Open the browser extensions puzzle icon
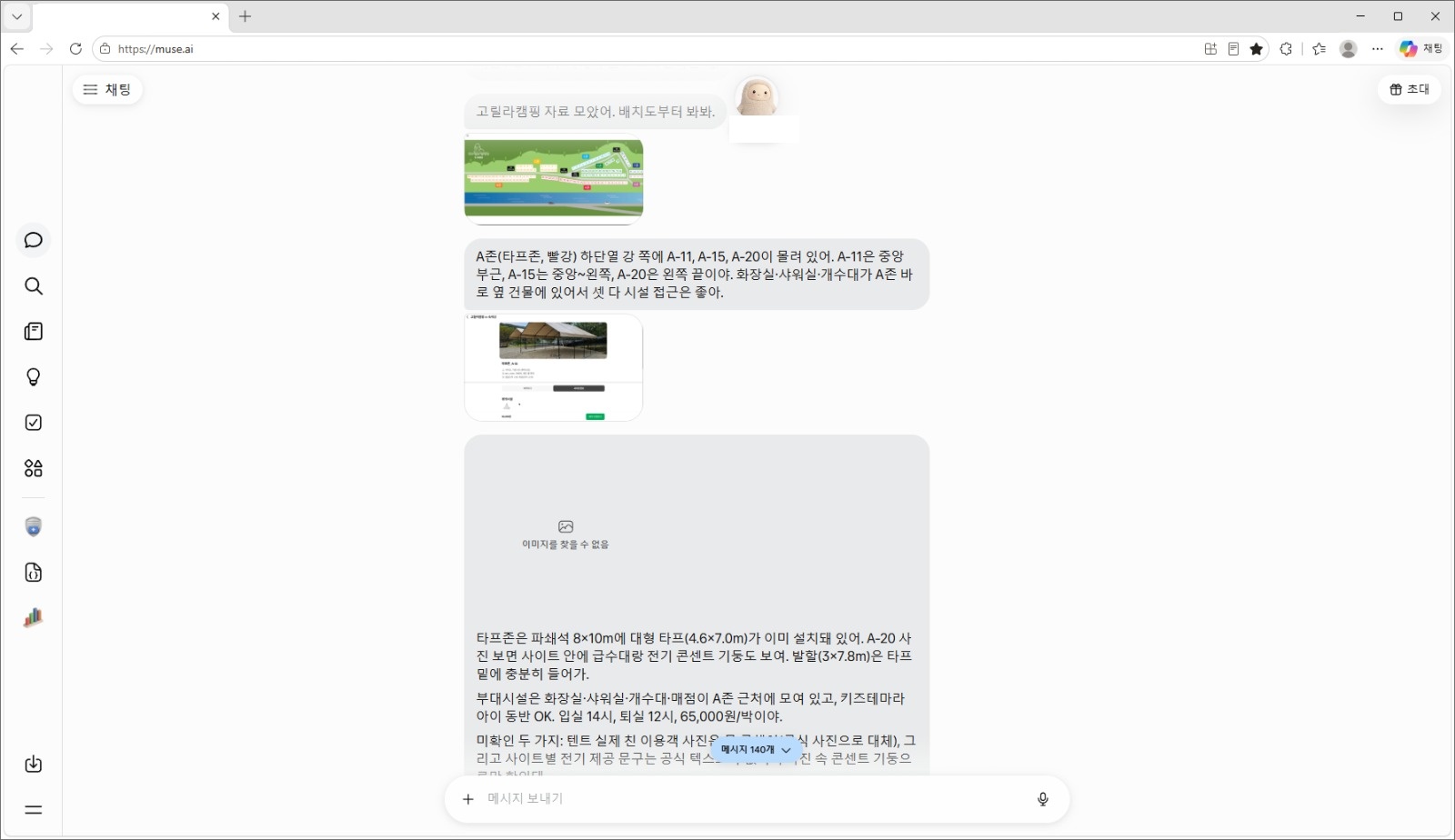This screenshot has height=840, width=1455. pos(1286,49)
